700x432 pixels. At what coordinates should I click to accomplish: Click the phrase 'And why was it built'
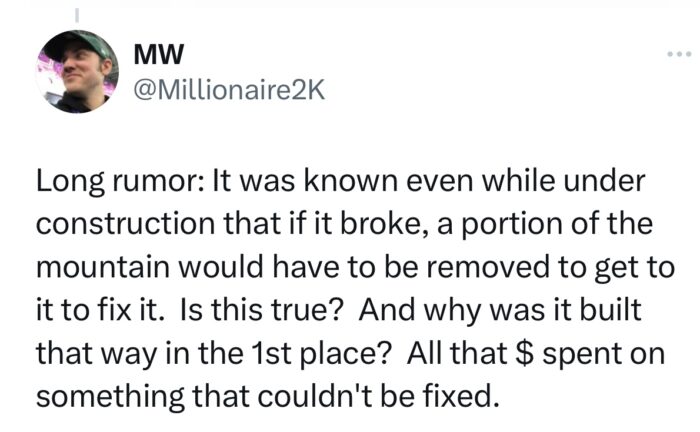(500, 310)
